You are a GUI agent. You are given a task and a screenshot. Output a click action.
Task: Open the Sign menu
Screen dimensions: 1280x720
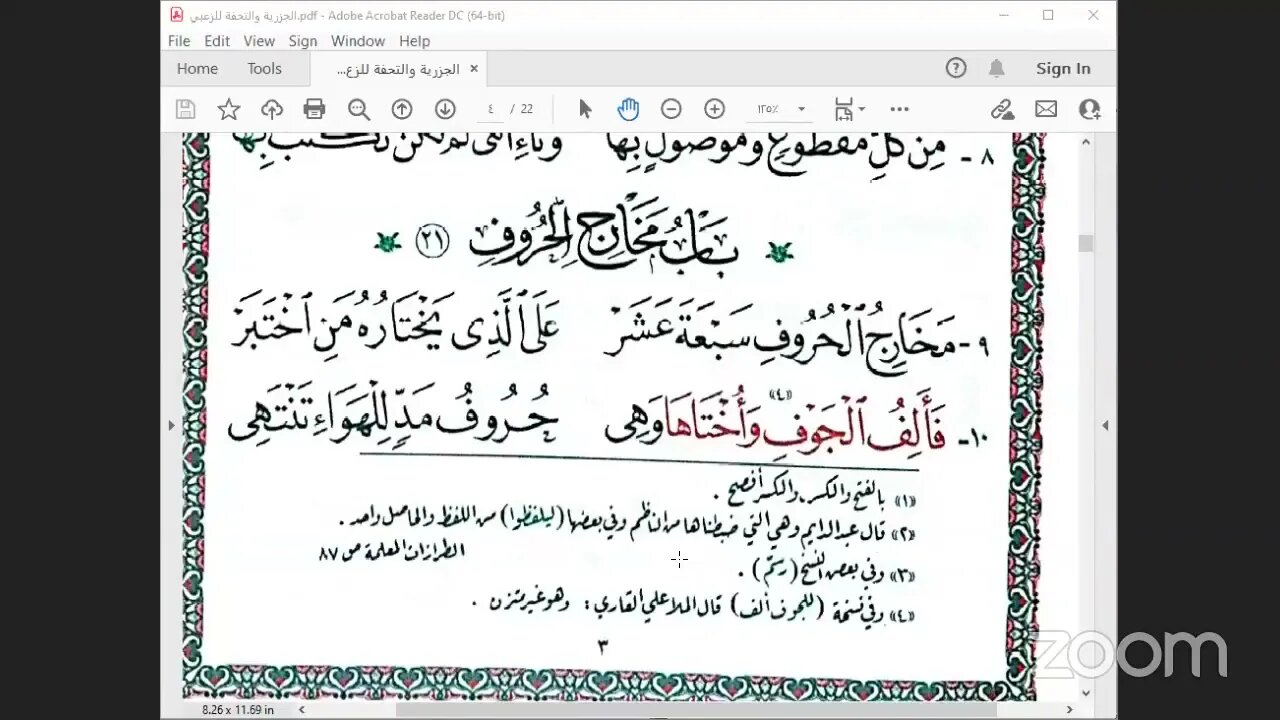pos(303,41)
